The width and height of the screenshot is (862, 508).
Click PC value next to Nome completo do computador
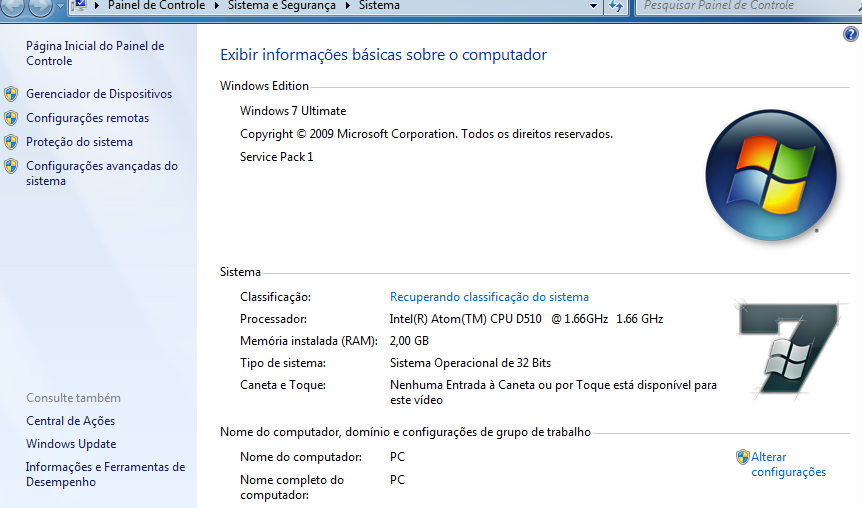(x=397, y=480)
